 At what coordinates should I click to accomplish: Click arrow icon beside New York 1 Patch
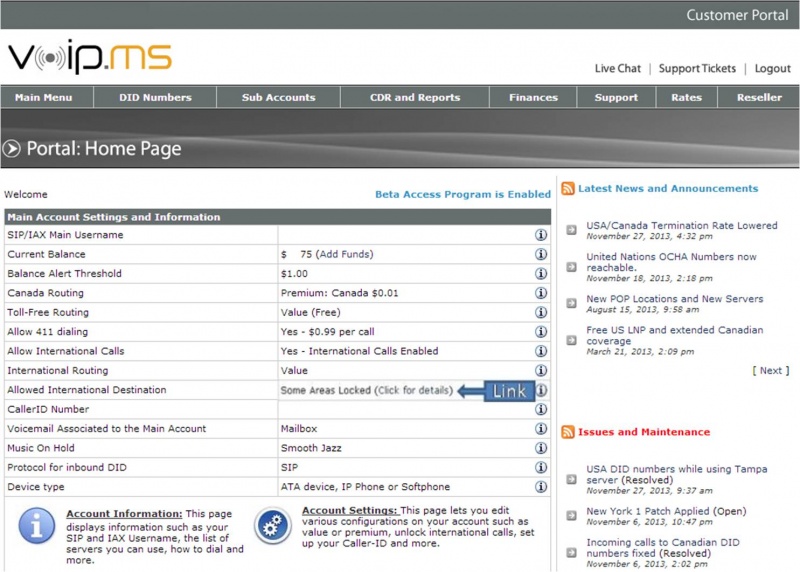(571, 516)
